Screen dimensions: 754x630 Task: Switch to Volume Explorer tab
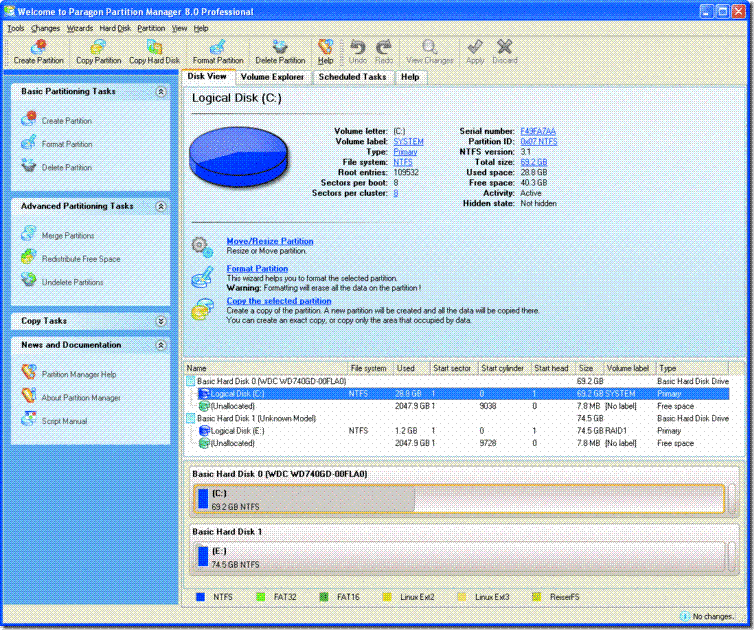[272, 77]
